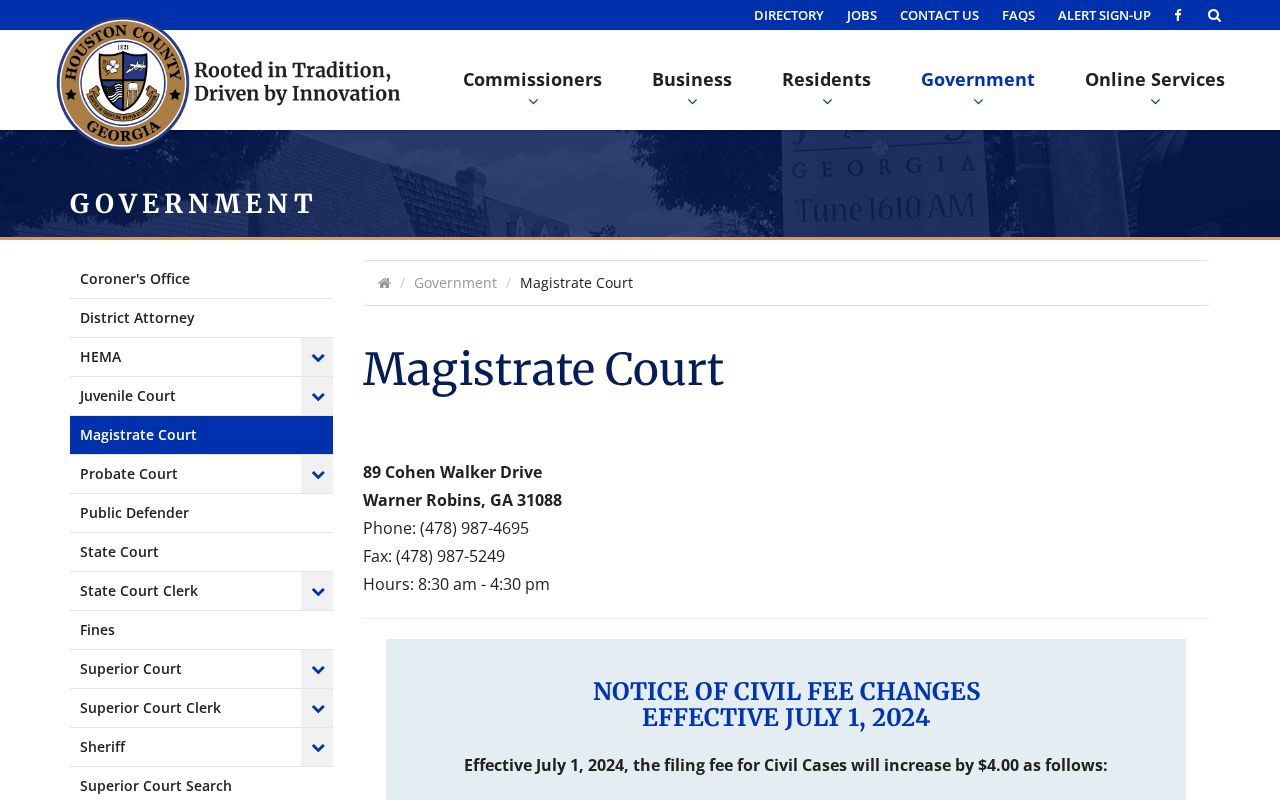Open the Facebook page icon

tap(1178, 15)
